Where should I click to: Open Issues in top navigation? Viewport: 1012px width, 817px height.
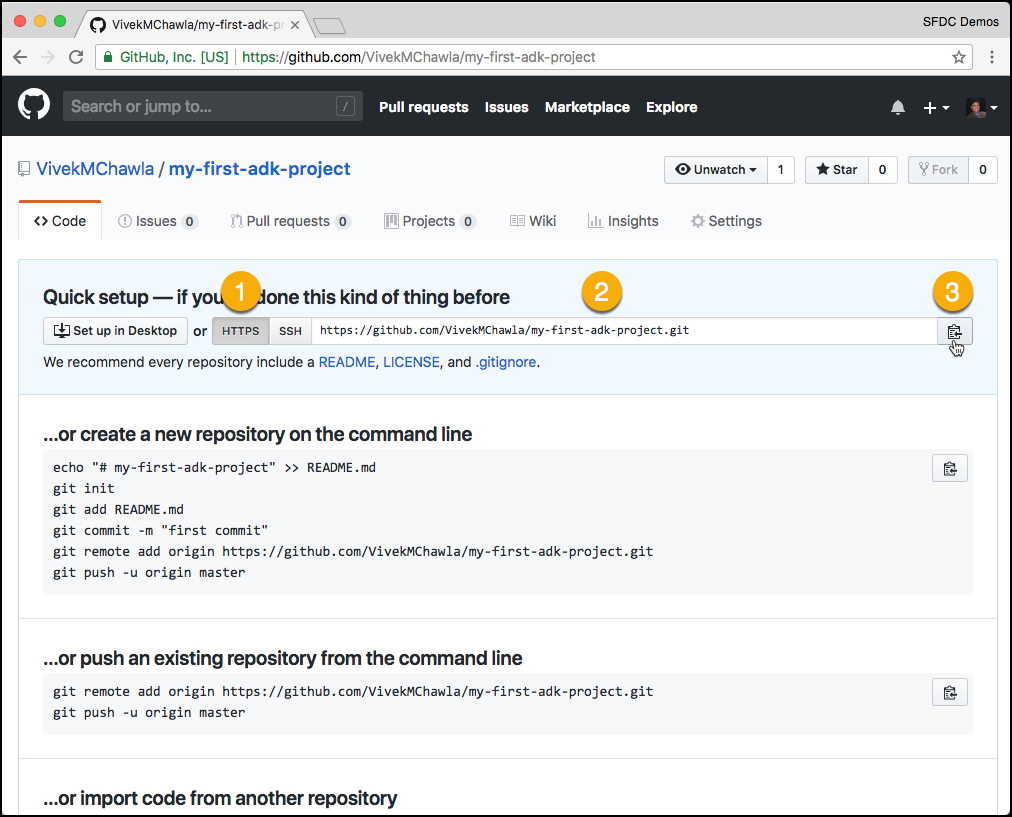tap(507, 107)
